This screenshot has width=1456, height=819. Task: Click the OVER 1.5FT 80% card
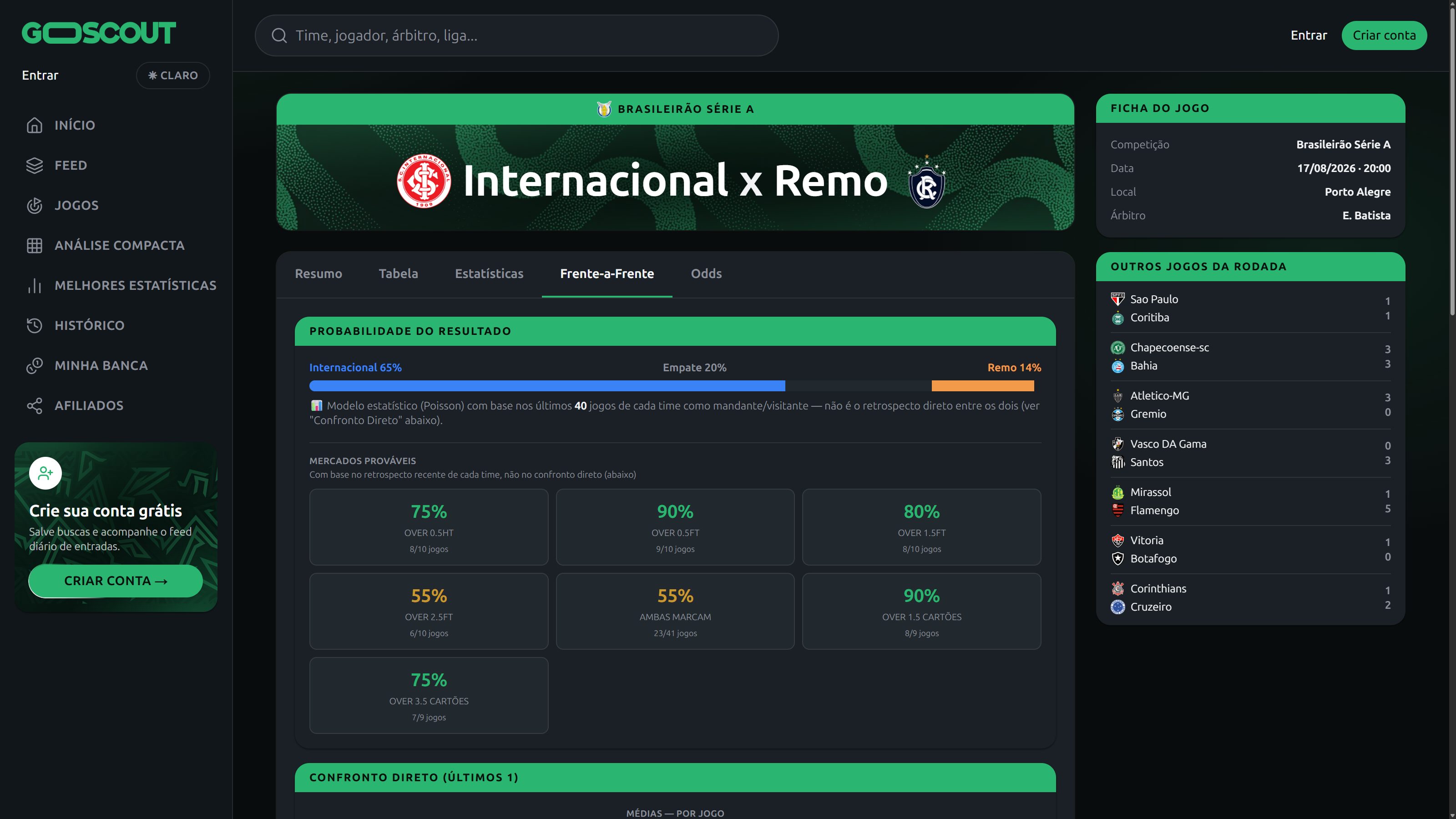921,527
